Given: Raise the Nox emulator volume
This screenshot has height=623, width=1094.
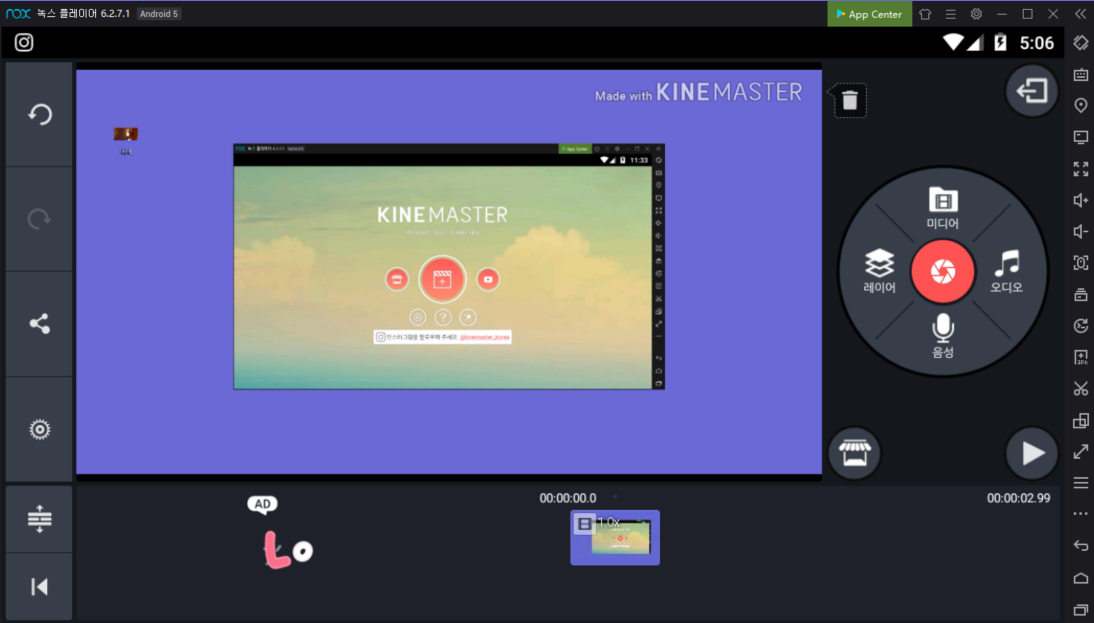Looking at the screenshot, I should click(1081, 200).
